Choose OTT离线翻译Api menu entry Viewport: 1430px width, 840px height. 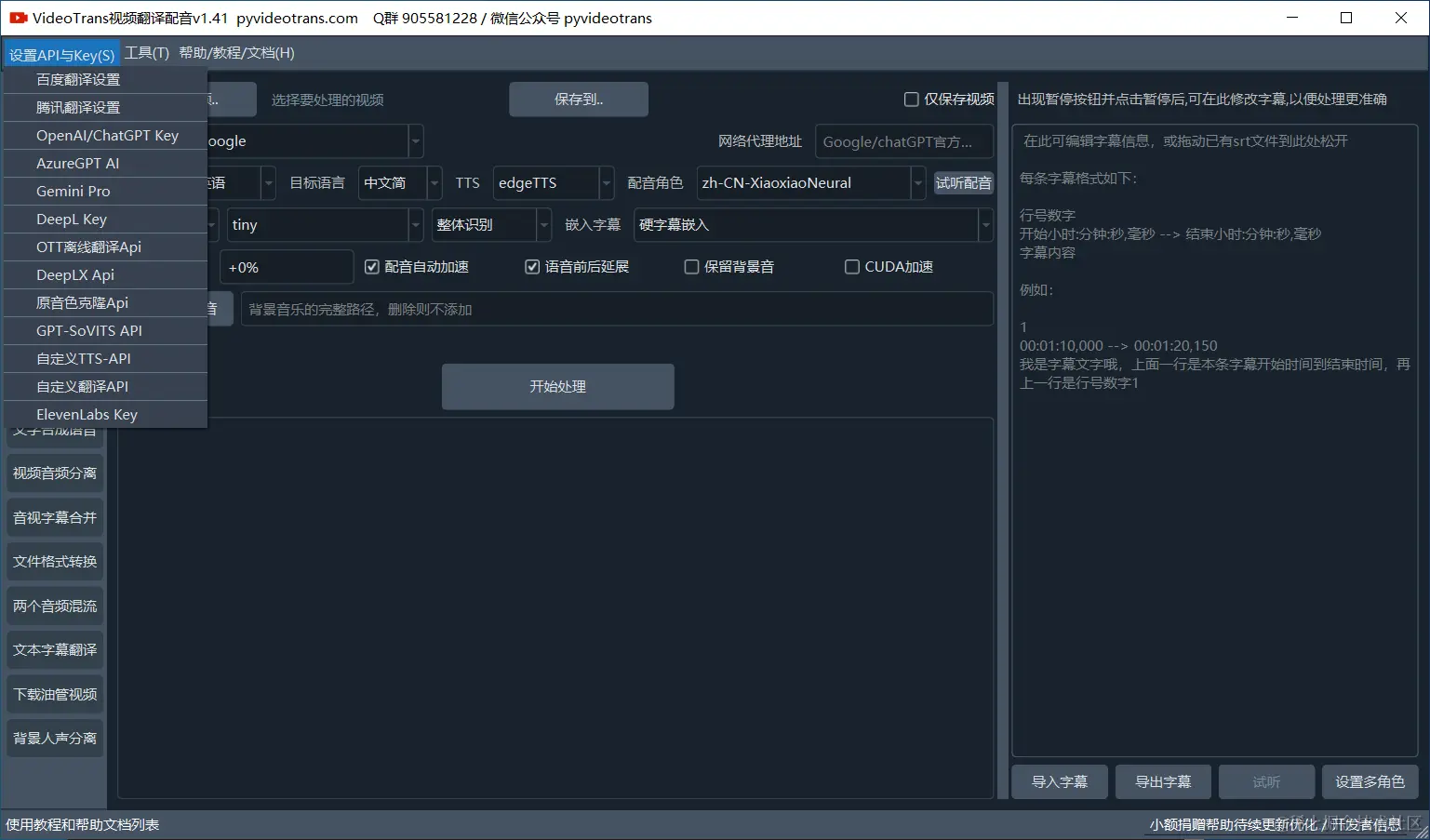coord(105,247)
